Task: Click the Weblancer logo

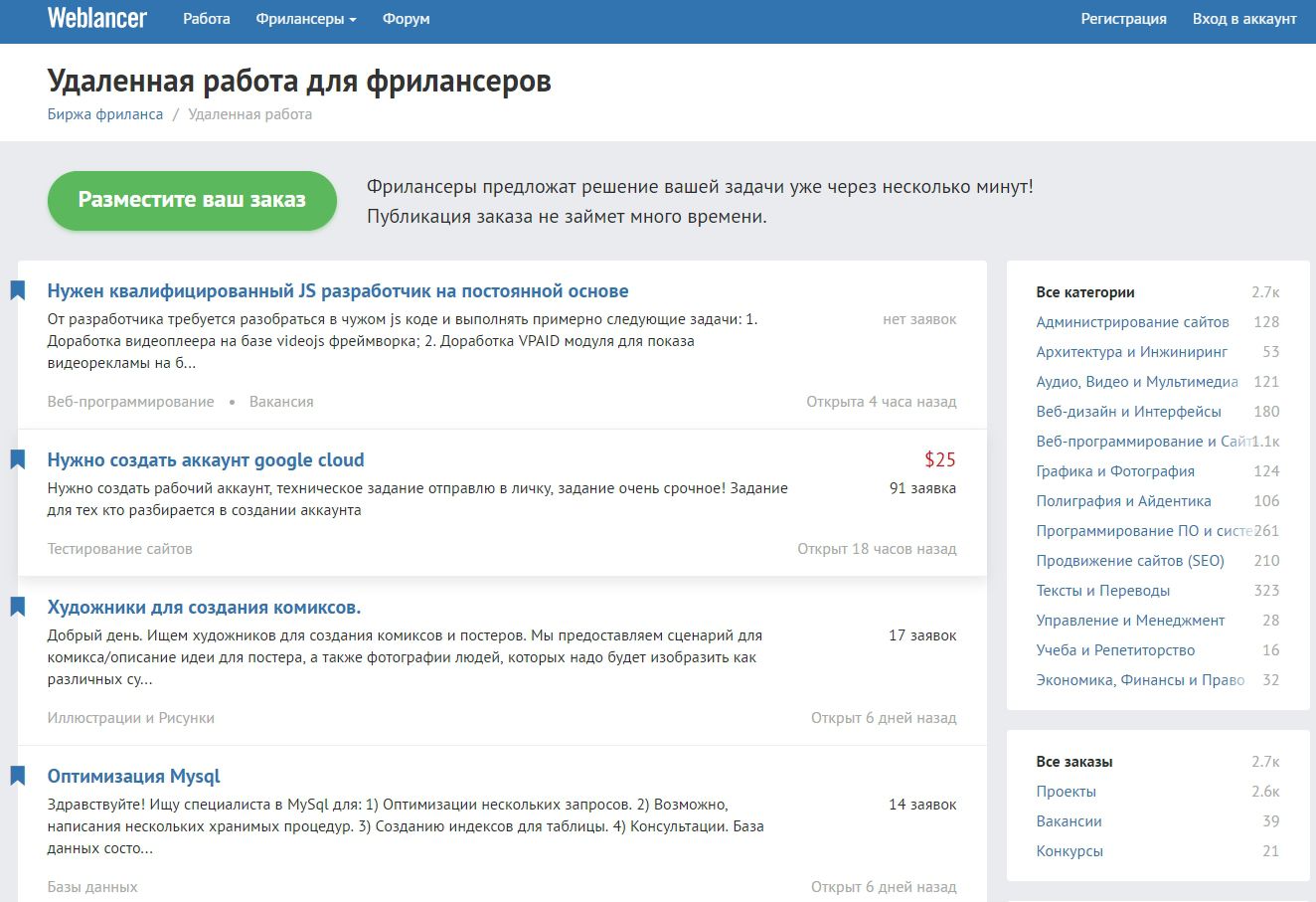Action: point(97,18)
